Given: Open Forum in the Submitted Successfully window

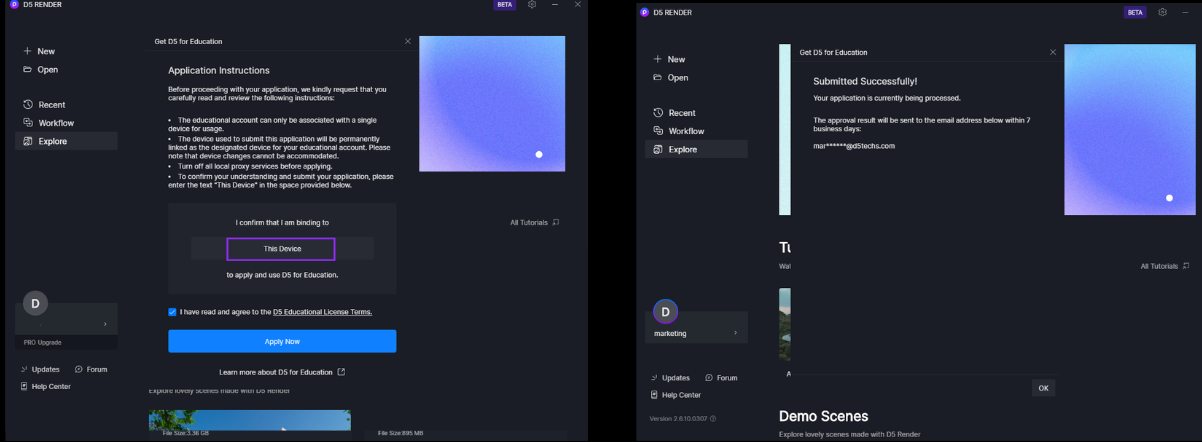Looking at the screenshot, I should [x=721, y=378].
